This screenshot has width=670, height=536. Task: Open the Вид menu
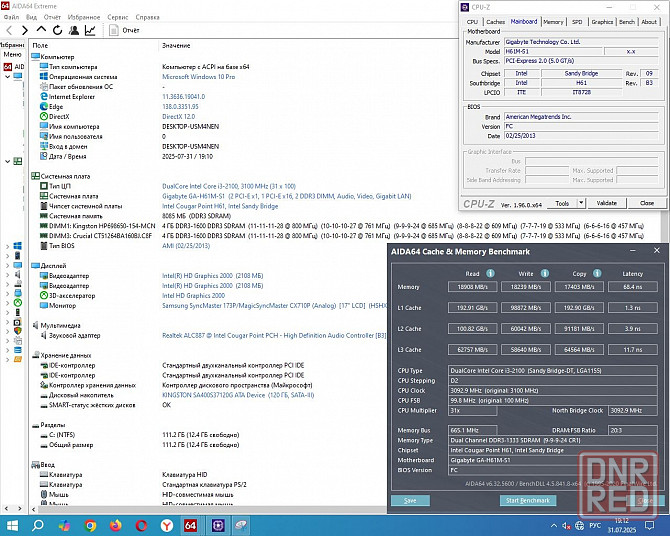point(31,17)
